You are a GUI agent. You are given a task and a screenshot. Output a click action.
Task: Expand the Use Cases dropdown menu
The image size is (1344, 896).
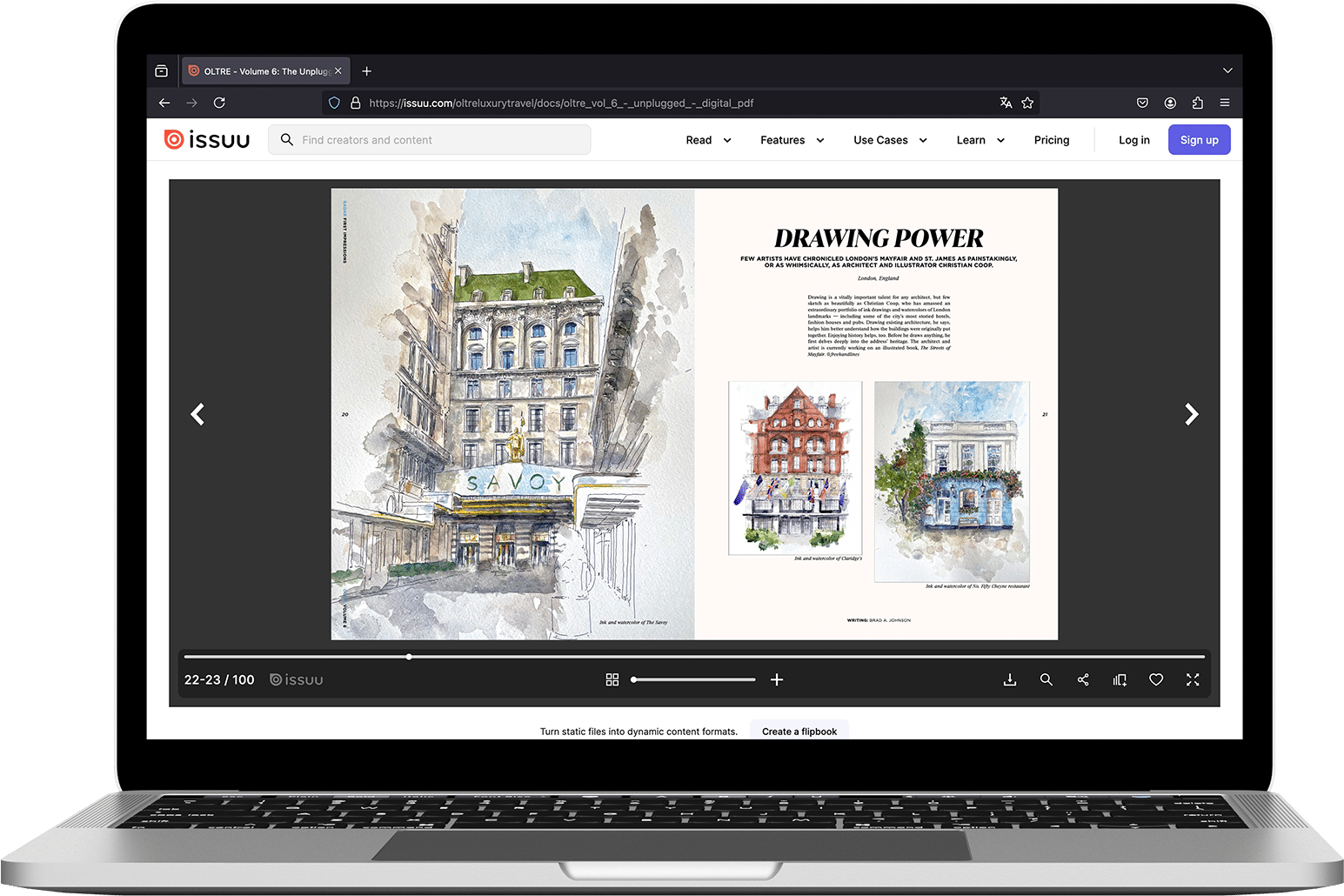(x=890, y=140)
